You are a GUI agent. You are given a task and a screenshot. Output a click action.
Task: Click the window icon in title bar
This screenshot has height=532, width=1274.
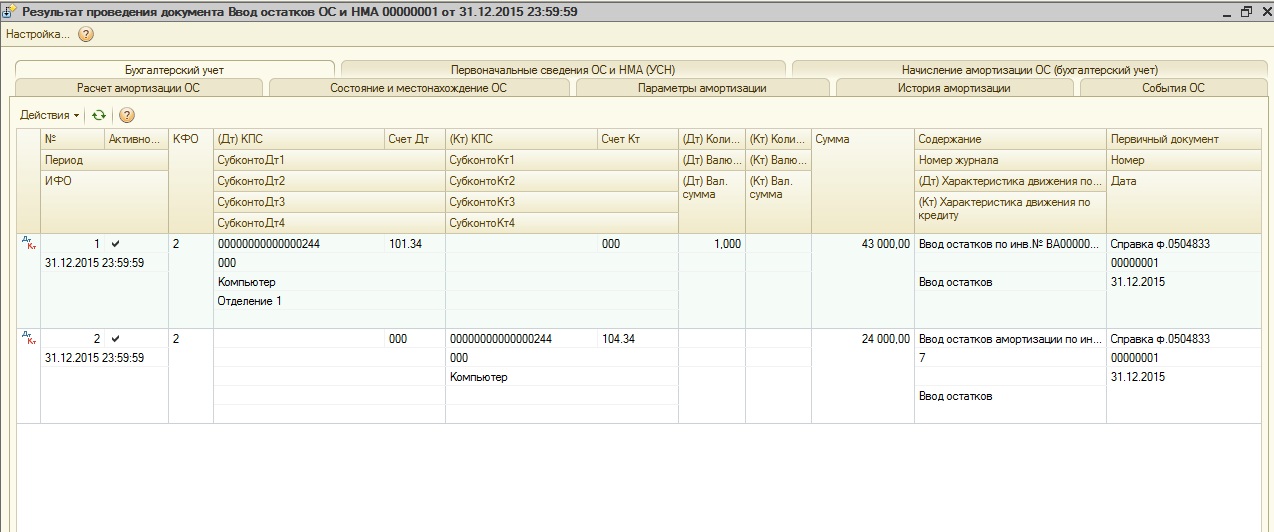click(x=11, y=12)
